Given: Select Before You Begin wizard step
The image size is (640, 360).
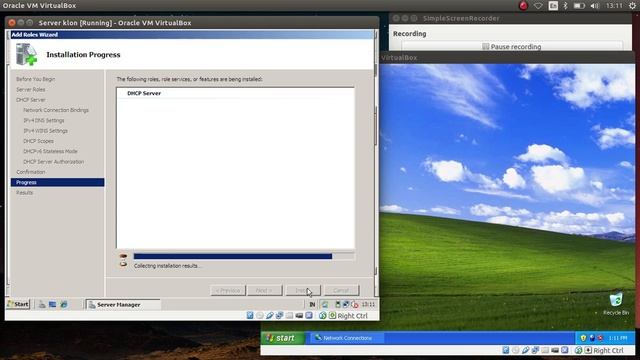Looking at the screenshot, I should 36,79.
